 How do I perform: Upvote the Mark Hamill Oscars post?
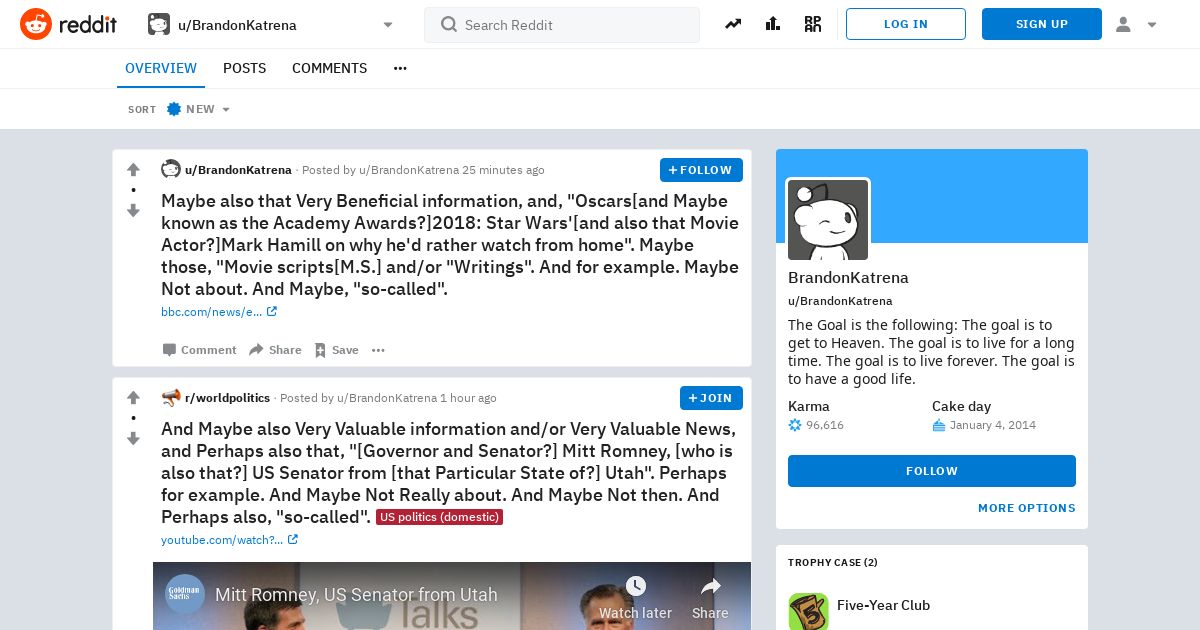click(x=133, y=169)
